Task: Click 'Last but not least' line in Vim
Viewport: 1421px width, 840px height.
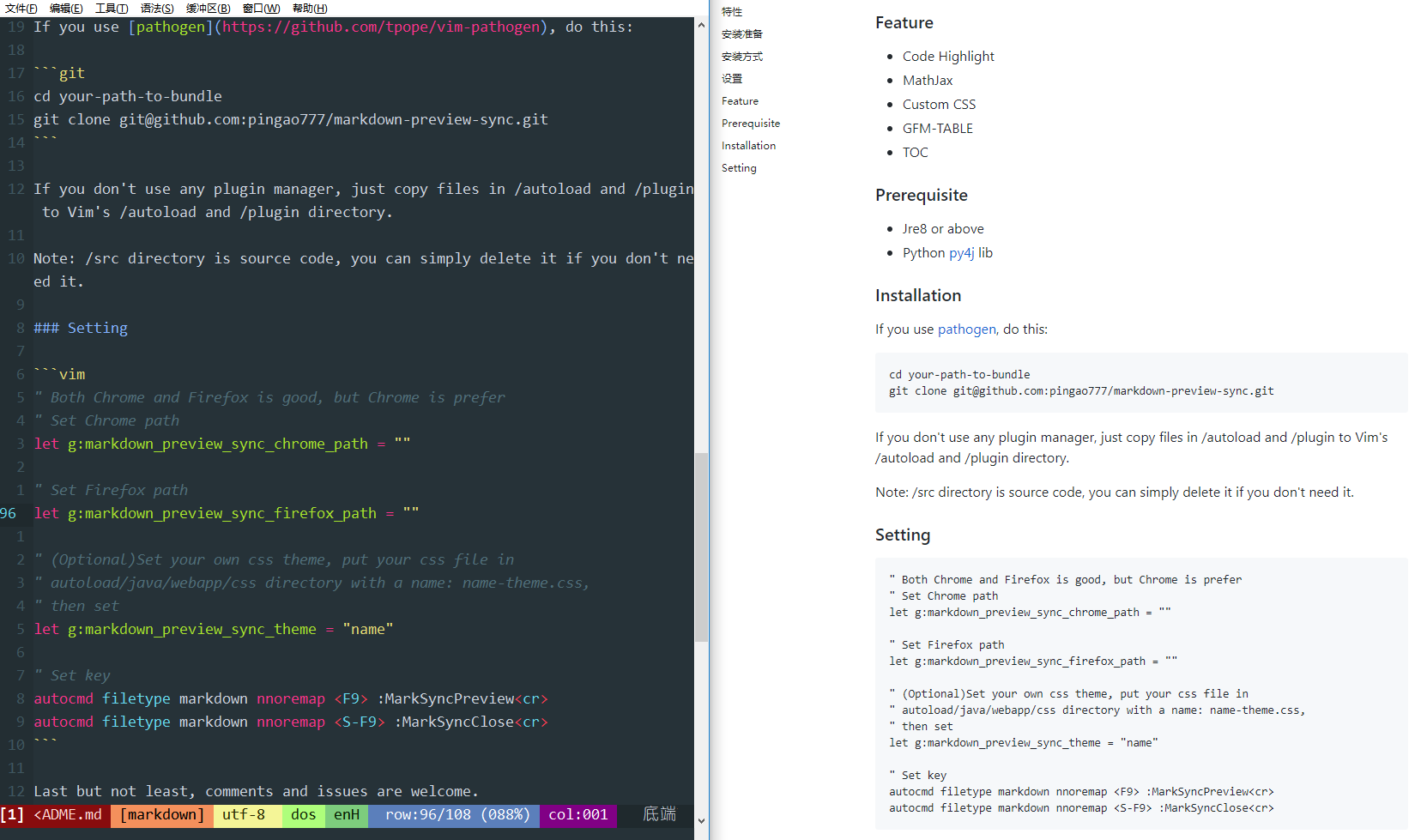Action: coord(257,791)
